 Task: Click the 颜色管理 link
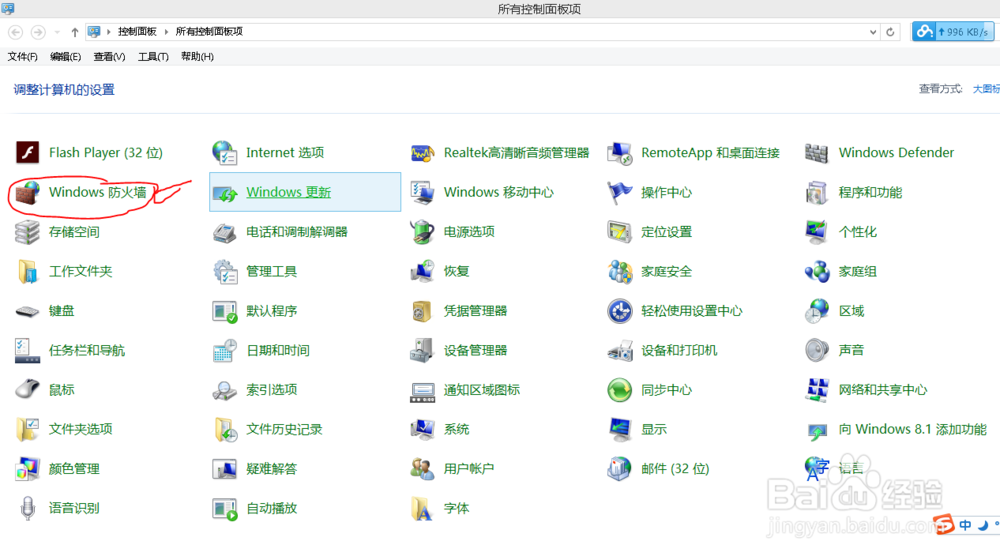pyautogui.click(x=74, y=469)
